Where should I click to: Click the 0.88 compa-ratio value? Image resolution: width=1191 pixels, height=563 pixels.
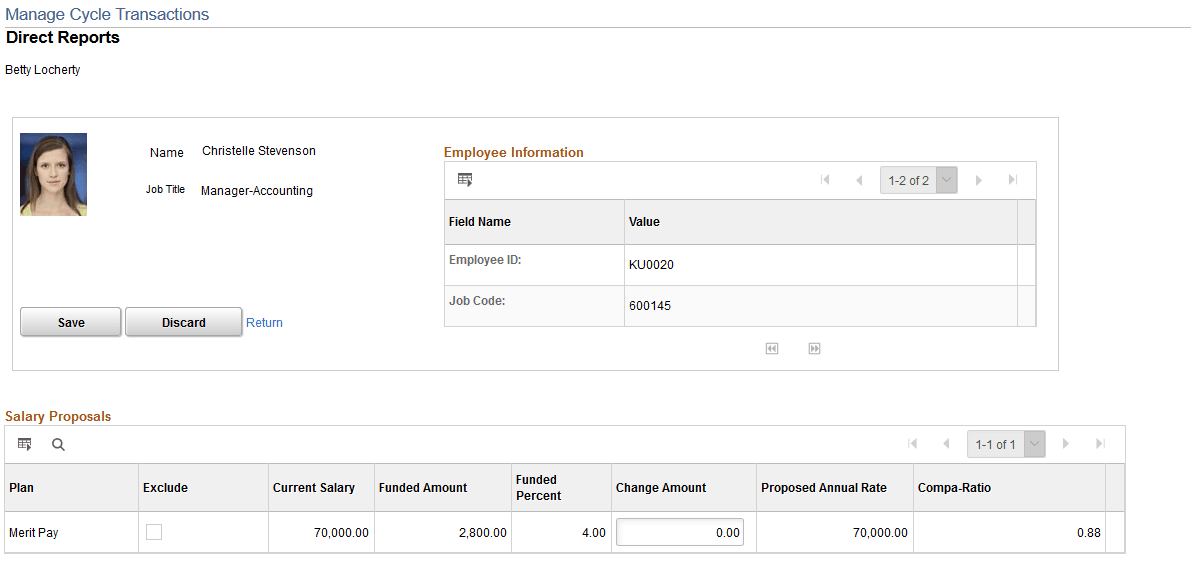point(1088,533)
